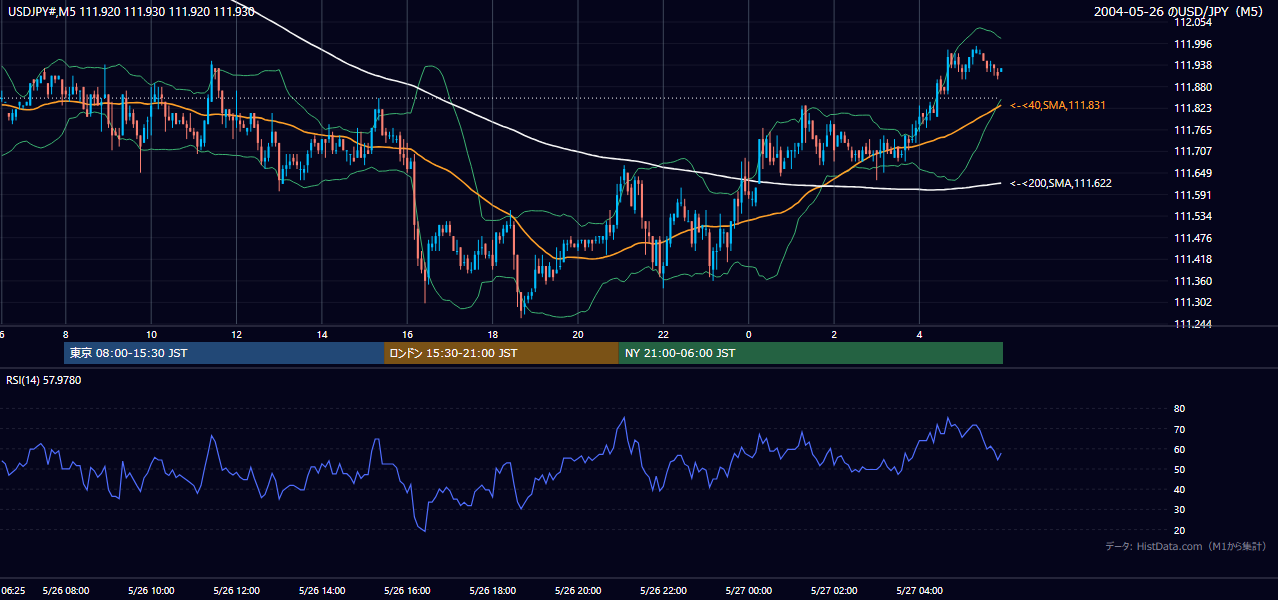
Task: Select the Tokyo session bar 08:00-15:30 JST
Action: (223, 353)
